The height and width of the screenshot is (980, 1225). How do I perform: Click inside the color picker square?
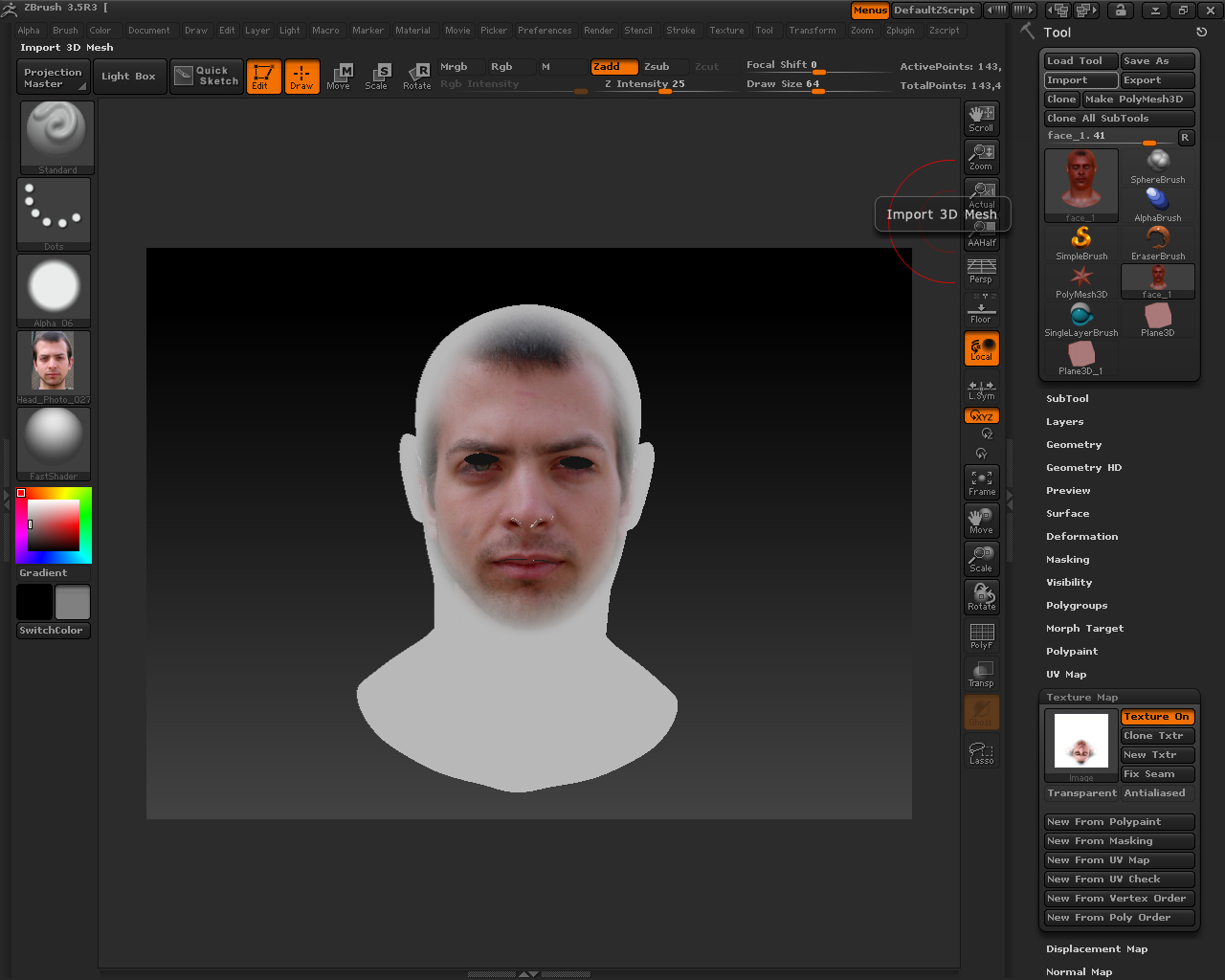(54, 525)
